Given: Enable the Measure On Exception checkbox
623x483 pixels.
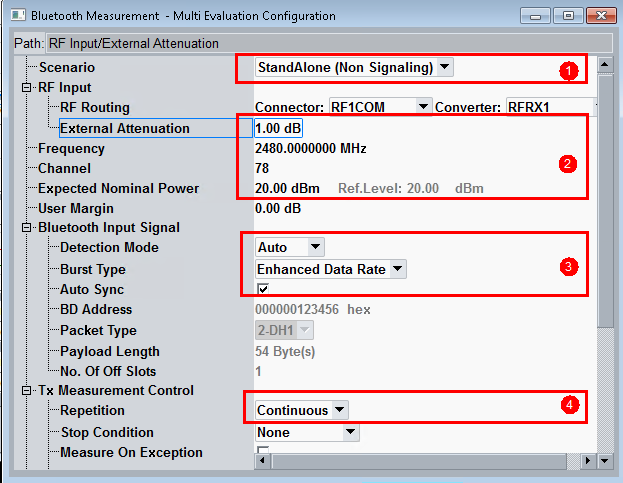Looking at the screenshot, I should coord(263,450).
